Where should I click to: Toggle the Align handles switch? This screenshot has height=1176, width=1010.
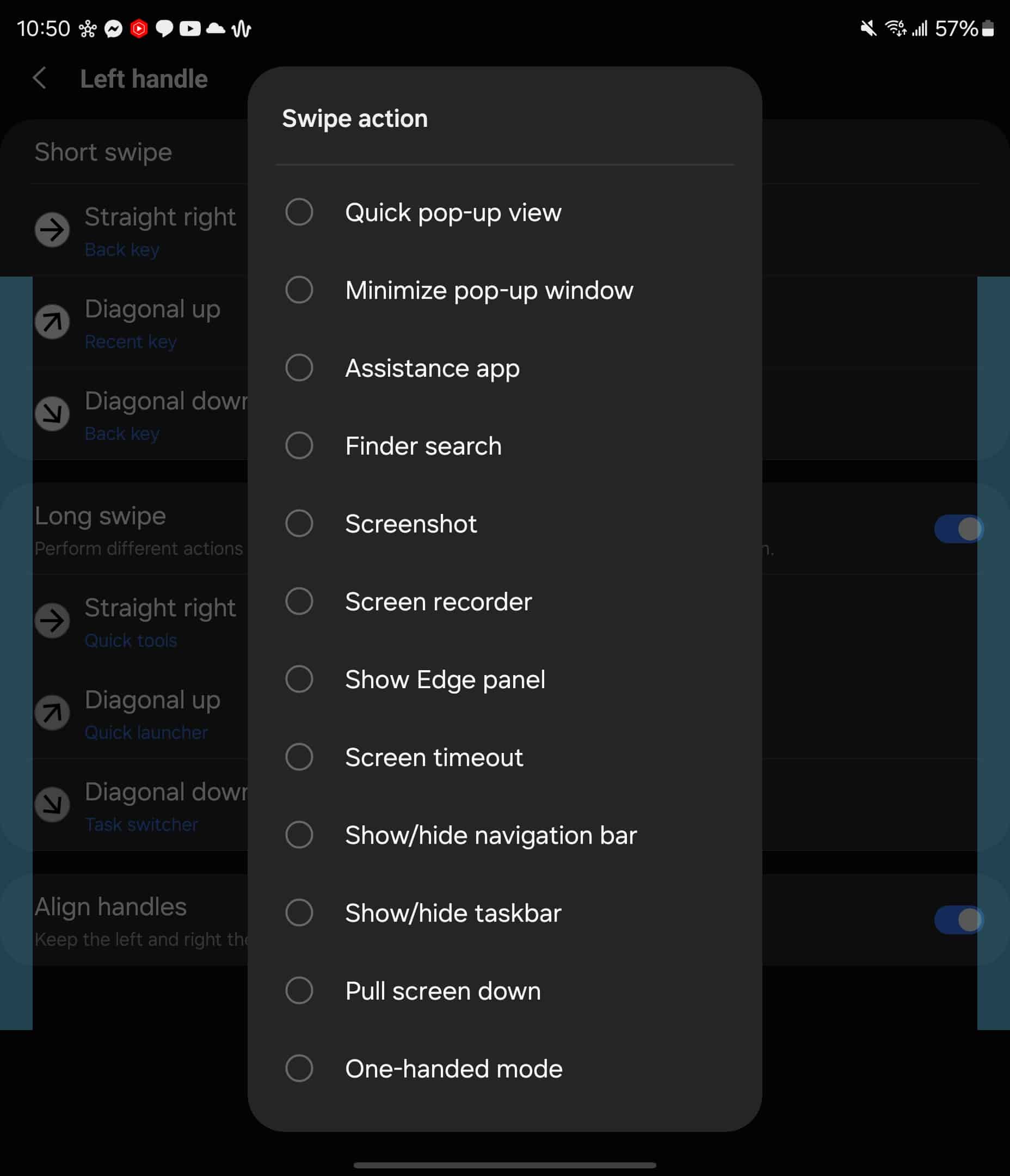(959, 920)
